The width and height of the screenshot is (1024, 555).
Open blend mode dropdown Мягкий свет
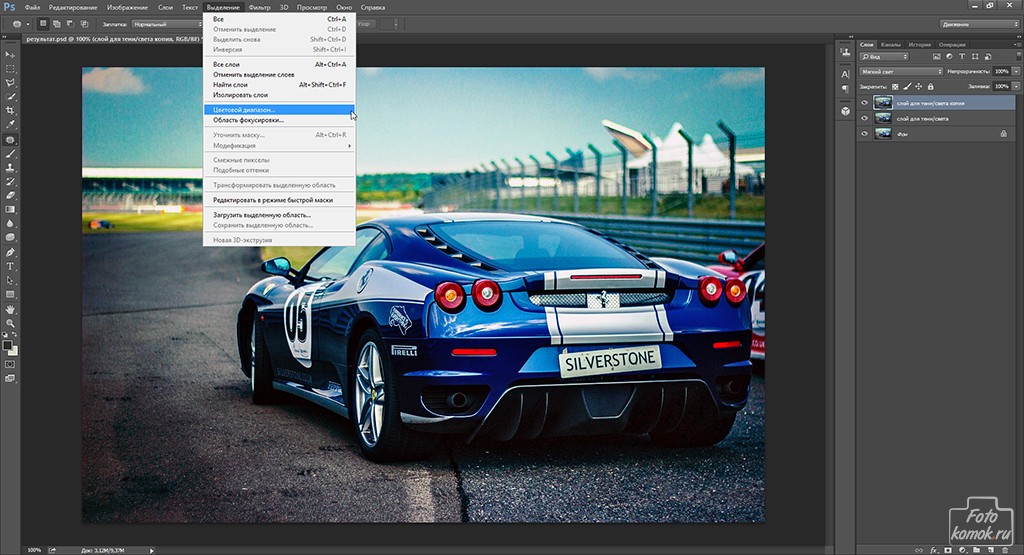901,71
